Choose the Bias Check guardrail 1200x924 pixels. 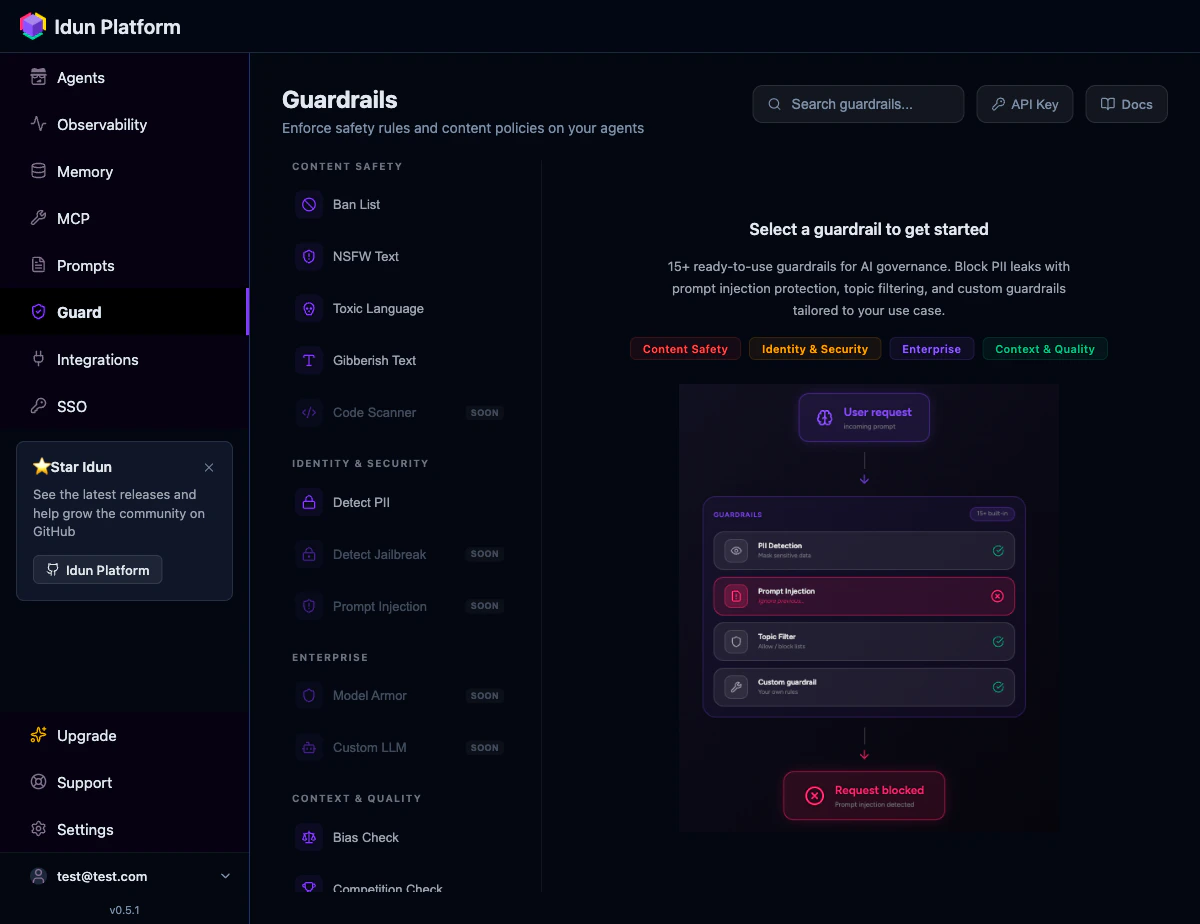coord(399,837)
